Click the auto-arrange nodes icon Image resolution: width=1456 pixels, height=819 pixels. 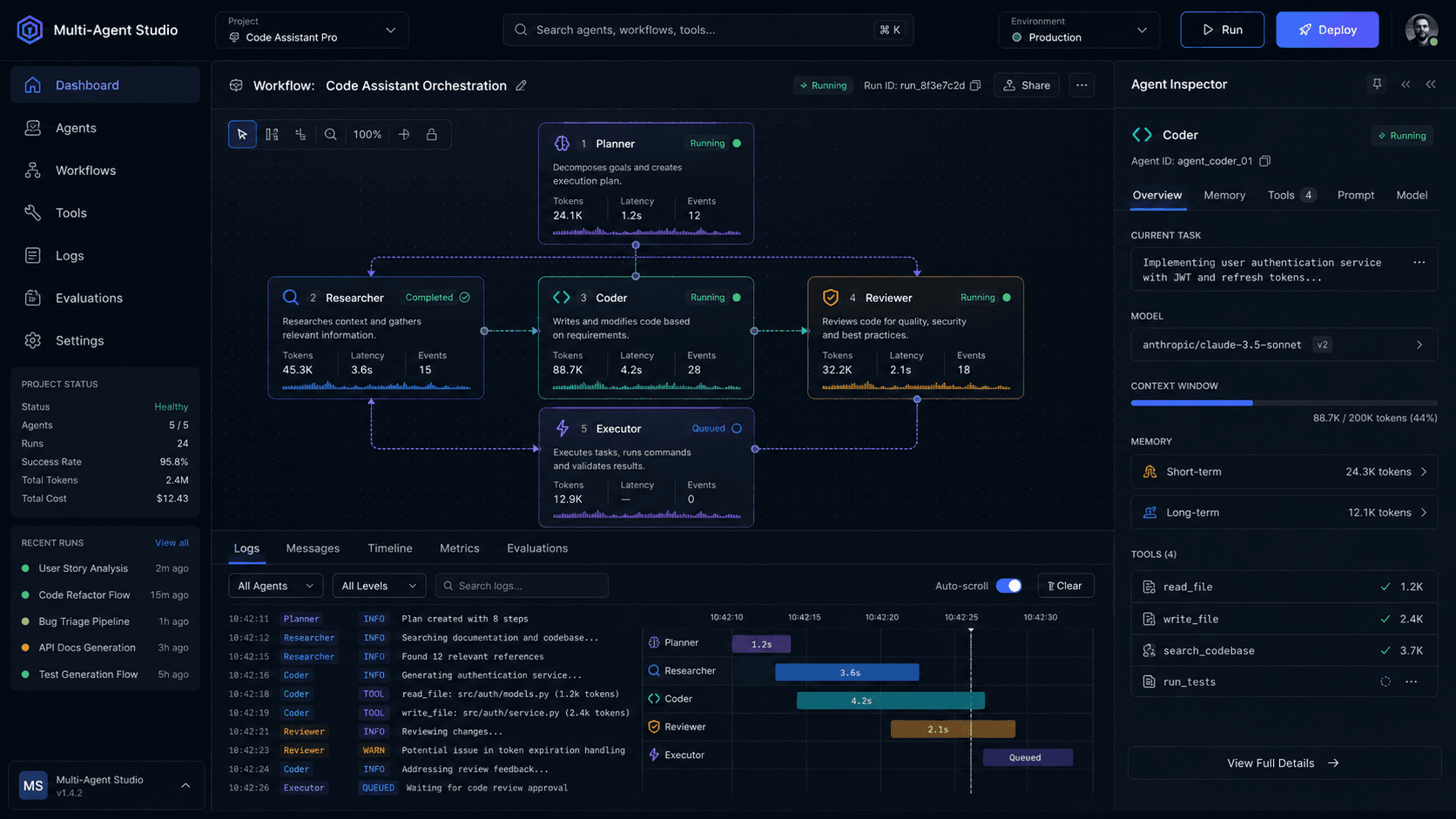[x=300, y=134]
